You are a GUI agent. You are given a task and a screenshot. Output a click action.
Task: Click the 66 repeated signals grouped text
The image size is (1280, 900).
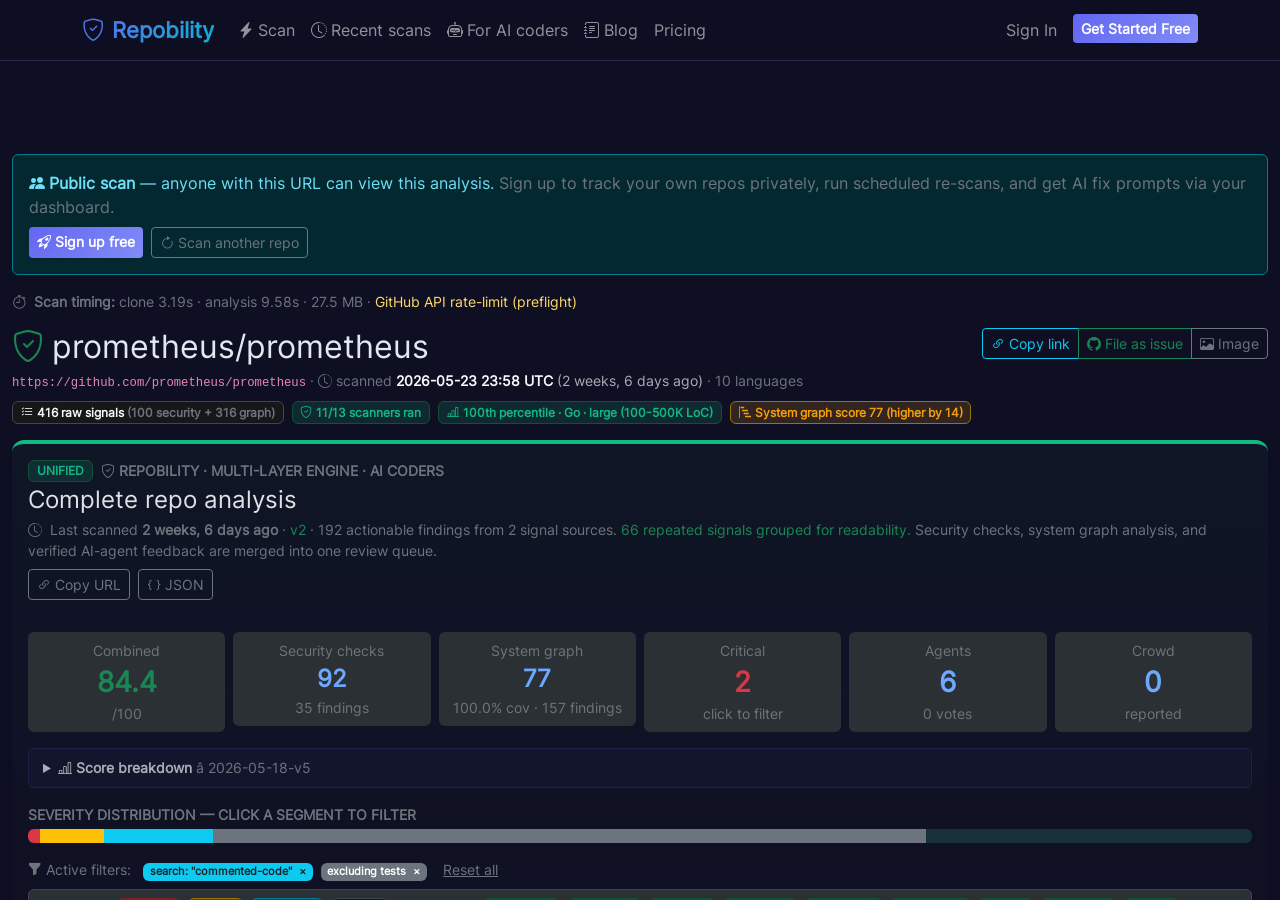click(x=764, y=530)
